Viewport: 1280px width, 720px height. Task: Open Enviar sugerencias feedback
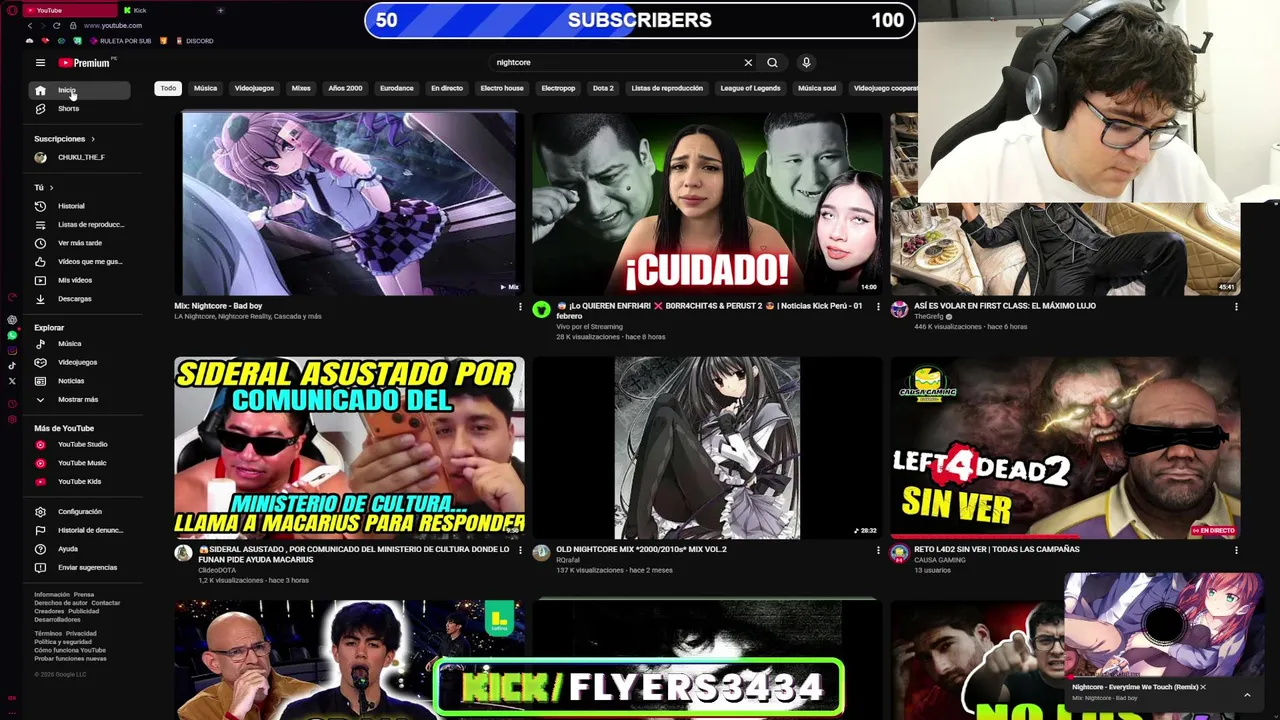80,567
